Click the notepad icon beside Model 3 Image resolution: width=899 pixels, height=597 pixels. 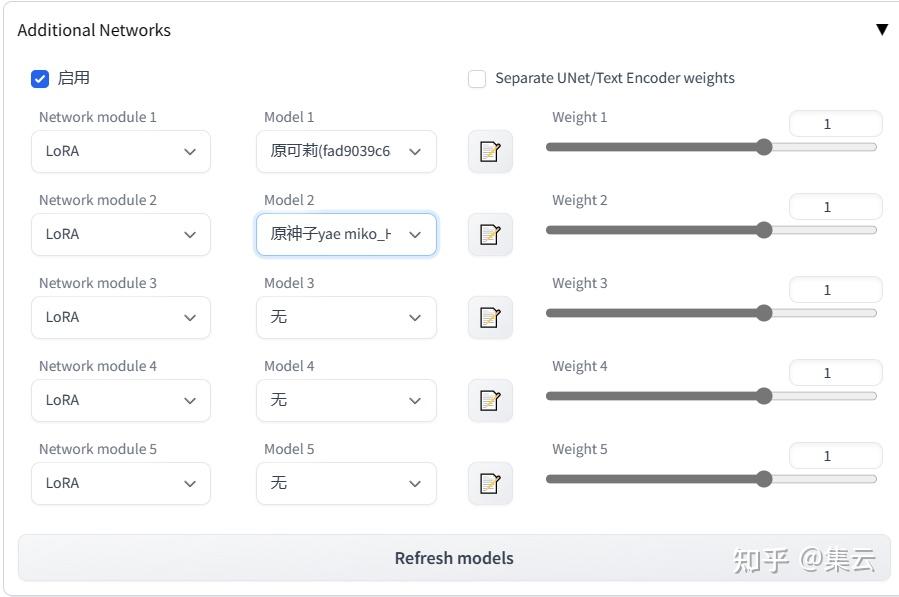(x=490, y=318)
